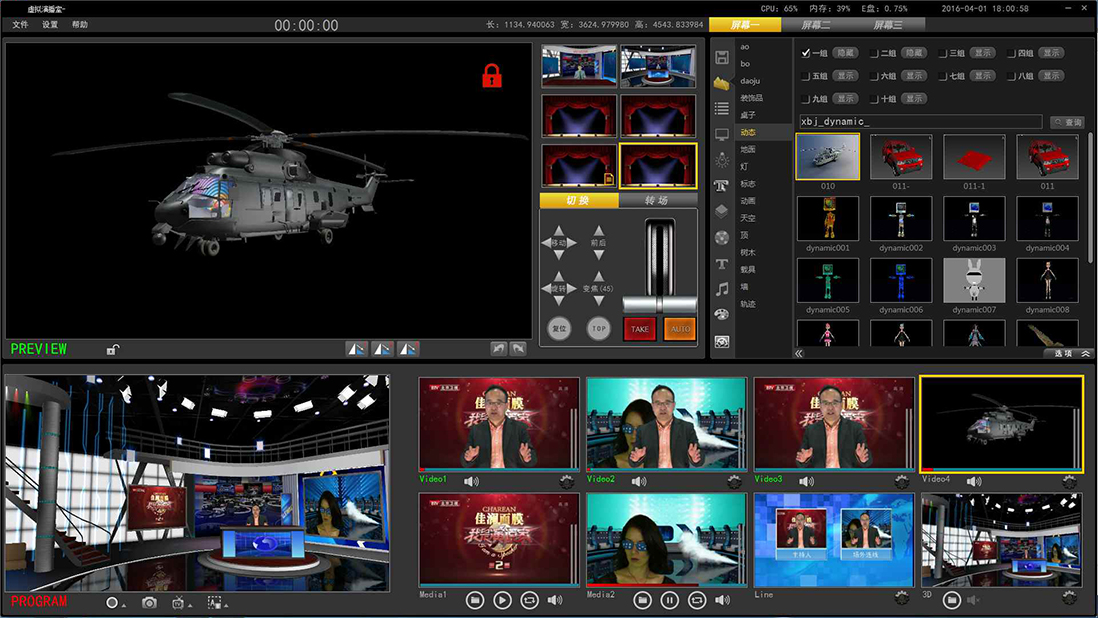Select the 3D text sidebar icon

721,186
